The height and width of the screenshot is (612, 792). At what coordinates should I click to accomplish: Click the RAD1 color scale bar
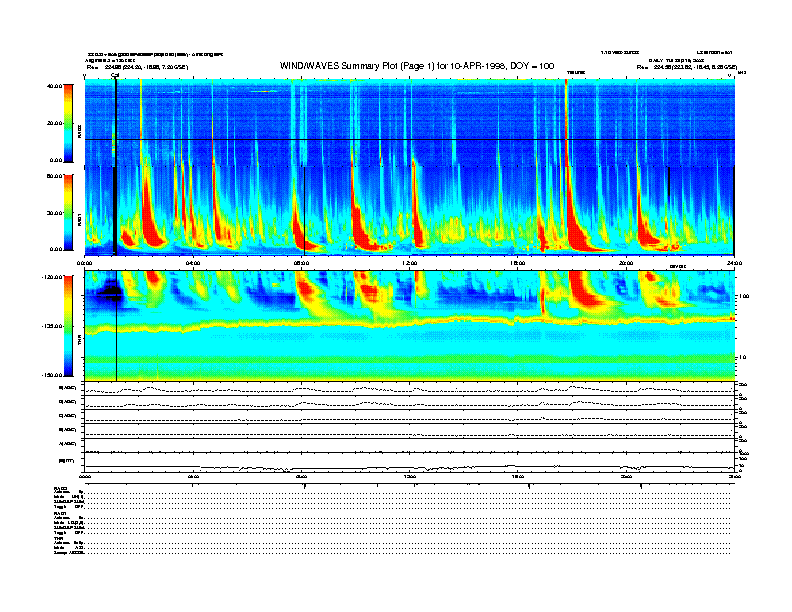pos(68,212)
